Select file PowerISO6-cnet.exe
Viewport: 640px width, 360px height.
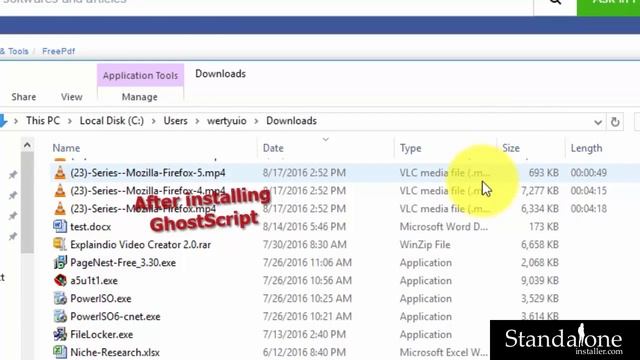click(x=115, y=316)
